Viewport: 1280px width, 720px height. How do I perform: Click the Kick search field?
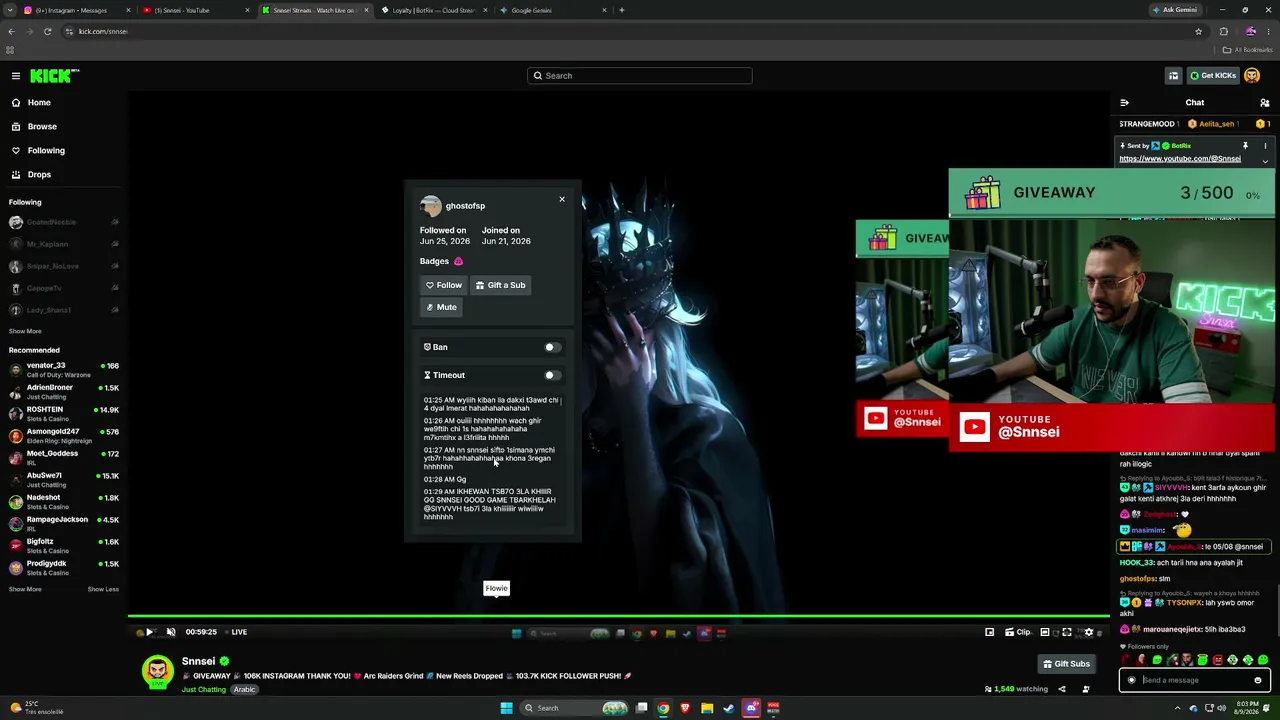[640, 76]
